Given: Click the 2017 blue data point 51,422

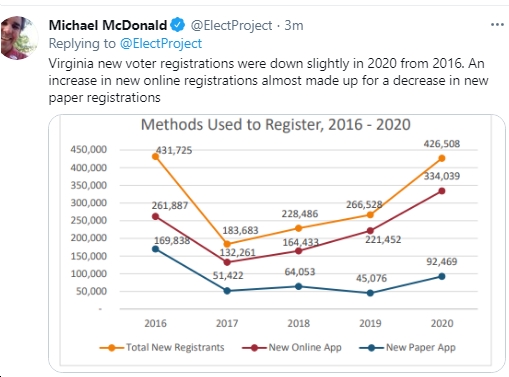Looking at the screenshot, I should pos(227,291).
